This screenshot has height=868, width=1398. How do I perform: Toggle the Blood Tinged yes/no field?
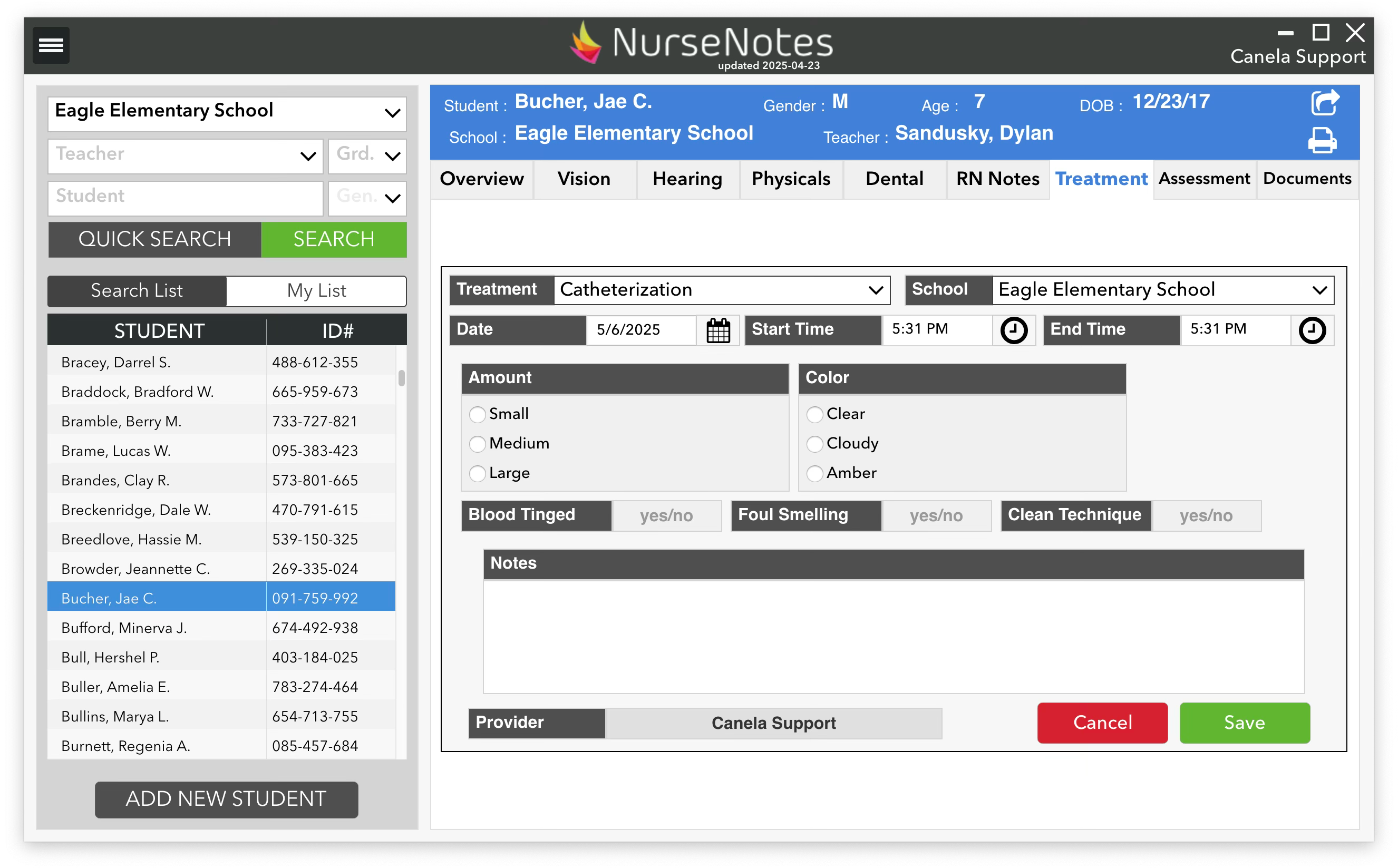click(666, 515)
